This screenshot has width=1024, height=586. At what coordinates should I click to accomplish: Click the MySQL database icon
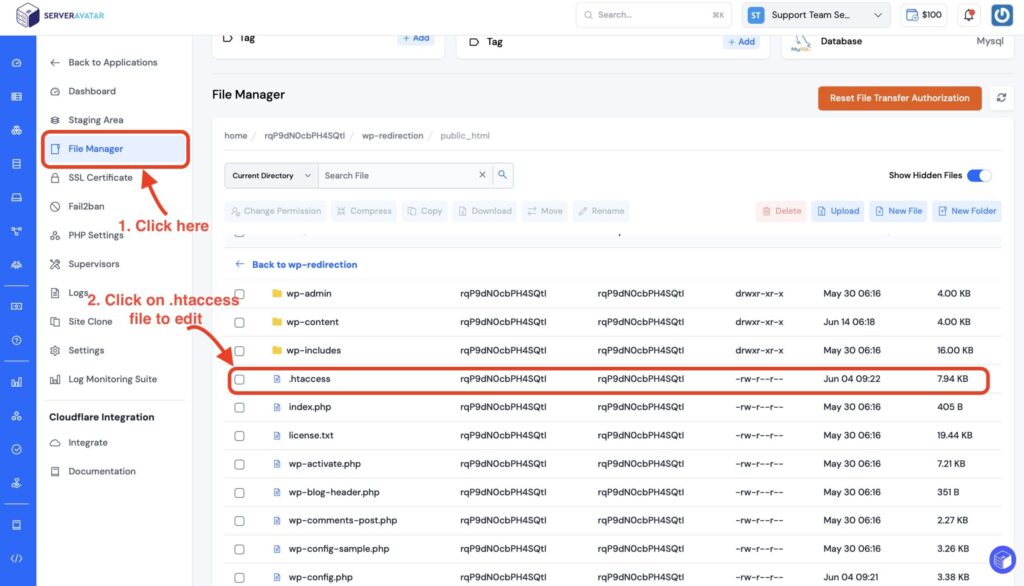[800, 42]
